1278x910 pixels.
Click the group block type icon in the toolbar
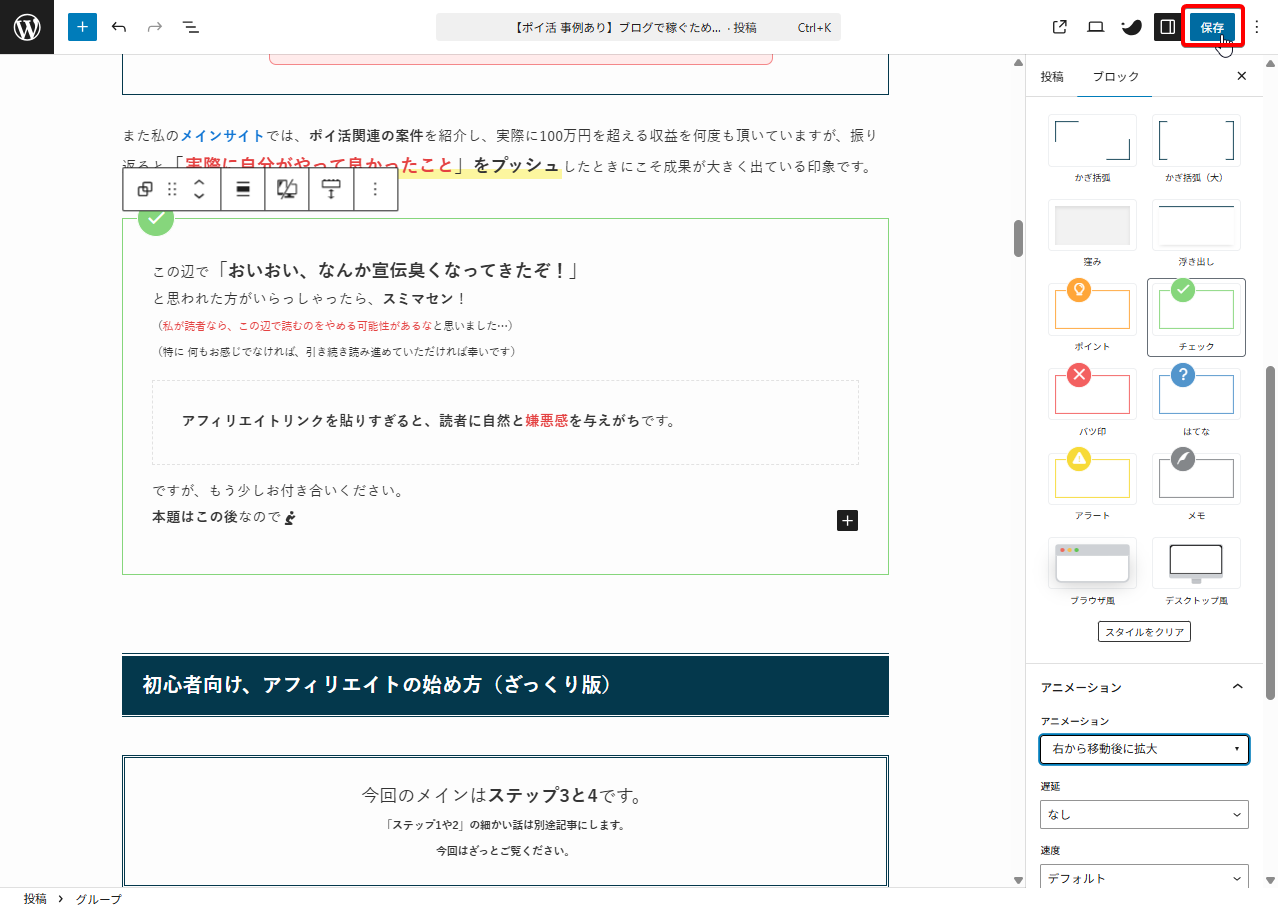point(145,189)
